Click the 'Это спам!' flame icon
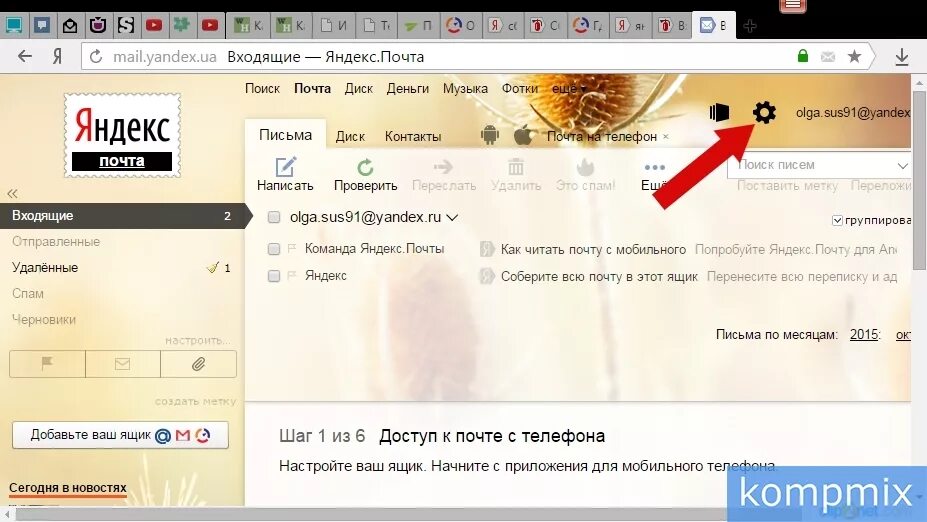 pos(585,167)
